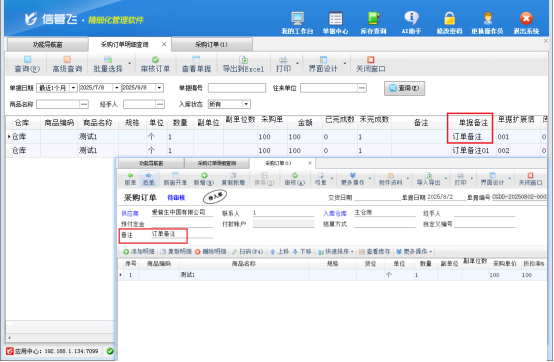The height and width of the screenshot is (362, 554).
Task: Open 修改密码 lock icon
Action: click(449, 23)
